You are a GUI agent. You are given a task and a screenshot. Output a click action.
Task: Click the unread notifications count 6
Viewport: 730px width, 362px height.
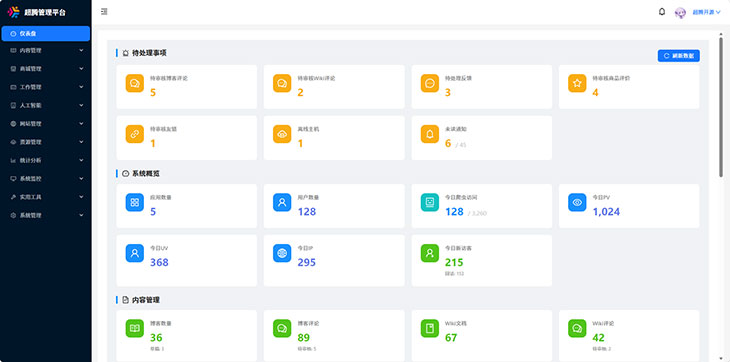click(448, 143)
